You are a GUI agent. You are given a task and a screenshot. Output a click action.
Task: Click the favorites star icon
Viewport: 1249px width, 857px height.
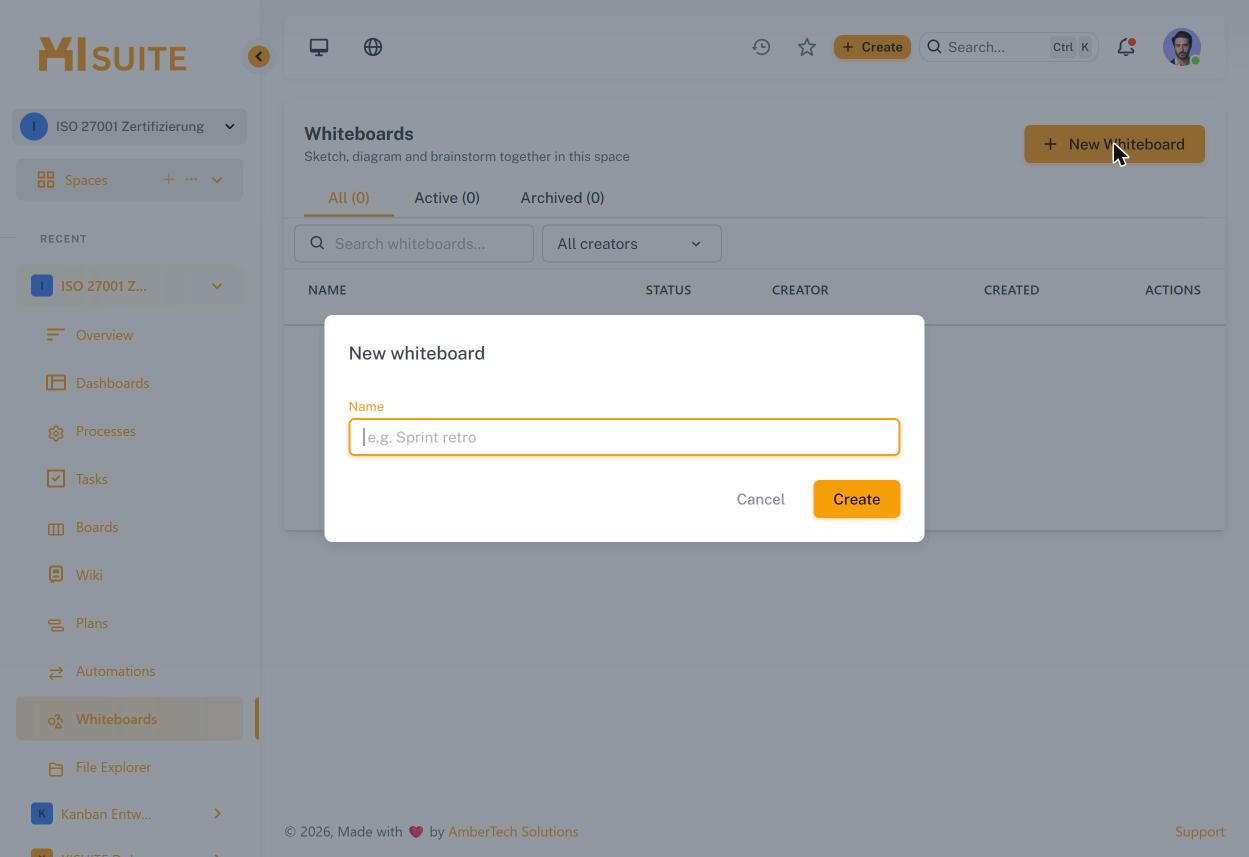[x=807, y=47]
